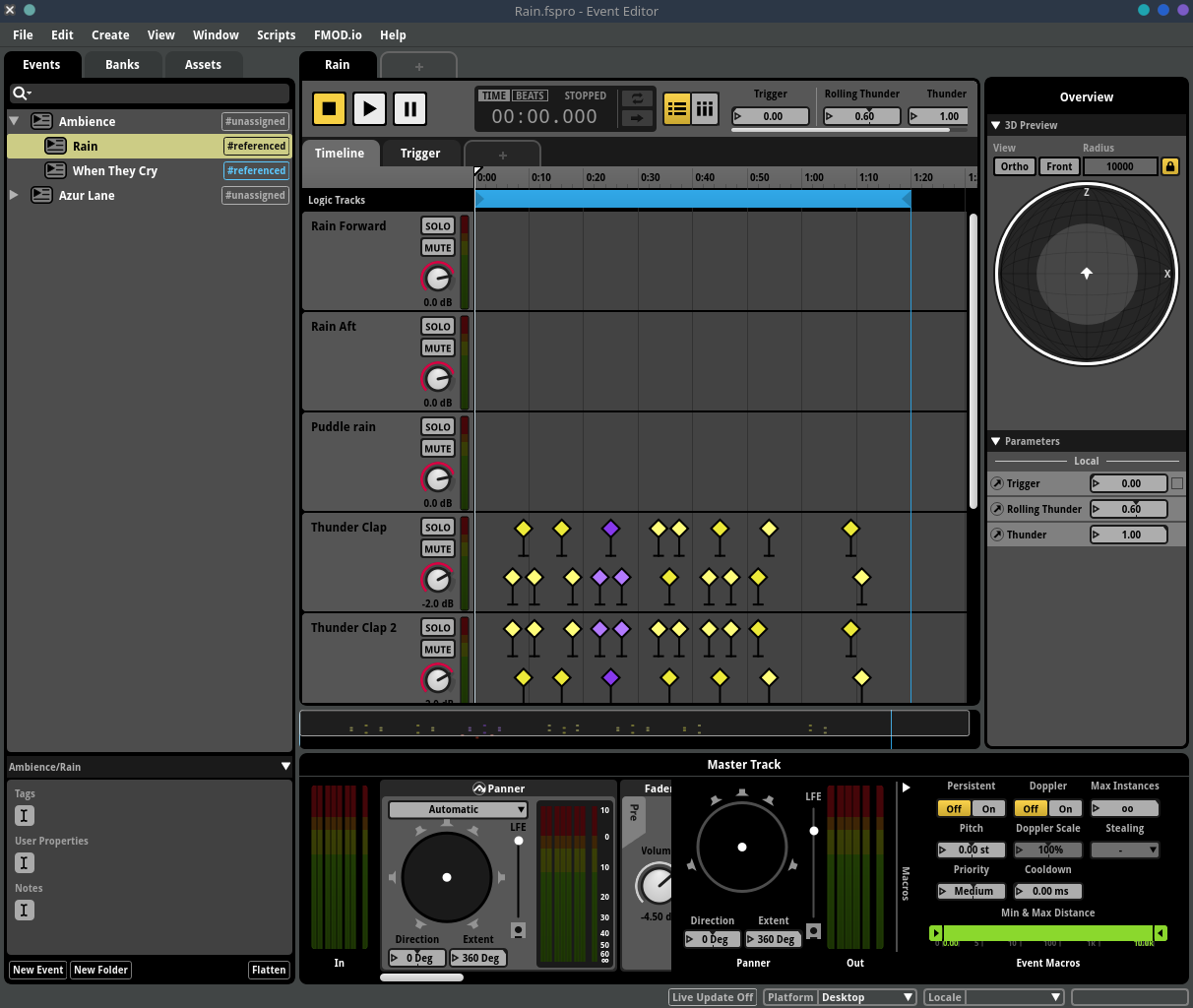Viewport: 1193px width, 1008px height.
Task: Open the Stealing dropdown
Action: click(1125, 850)
